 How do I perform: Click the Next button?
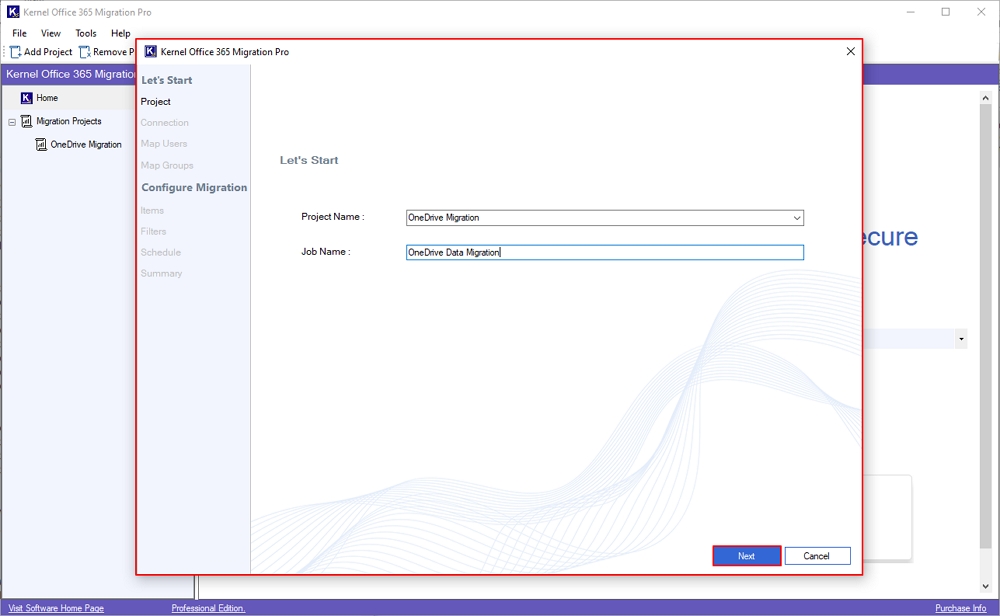pos(746,556)
